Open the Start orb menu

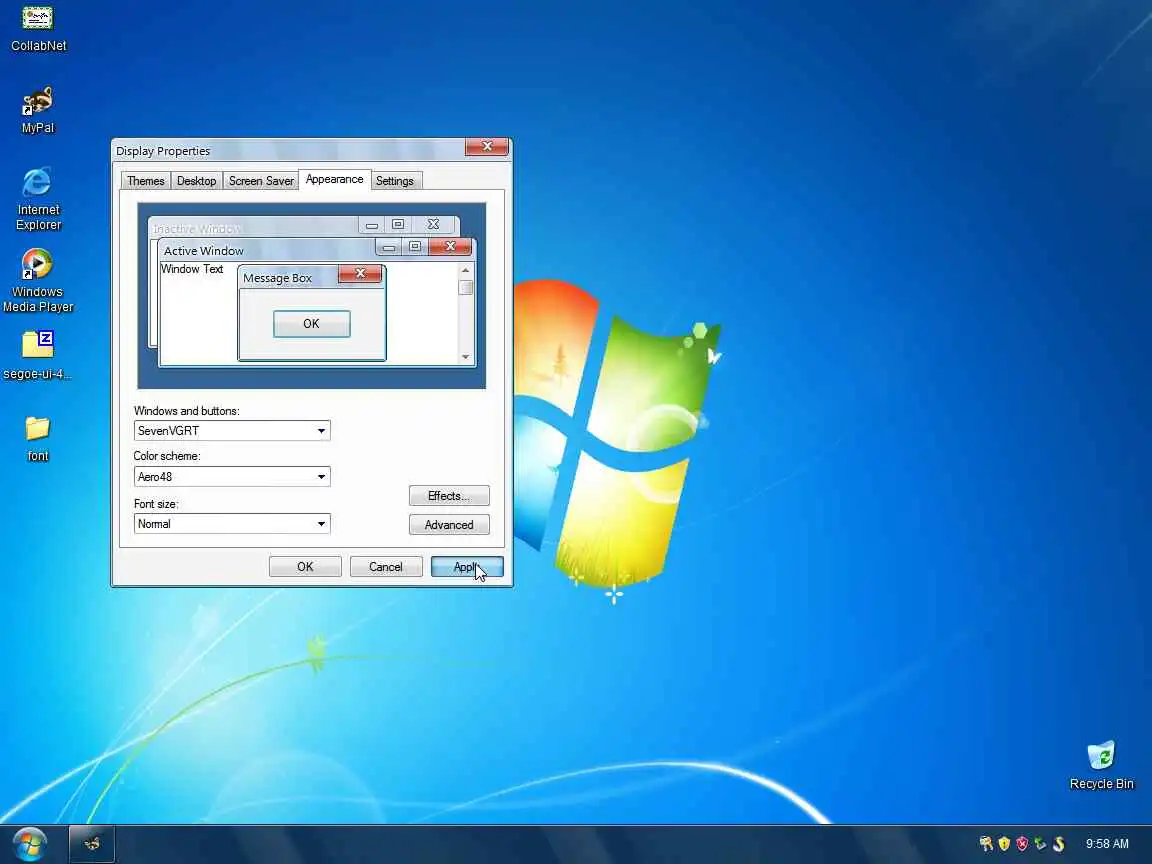[29, 844]
